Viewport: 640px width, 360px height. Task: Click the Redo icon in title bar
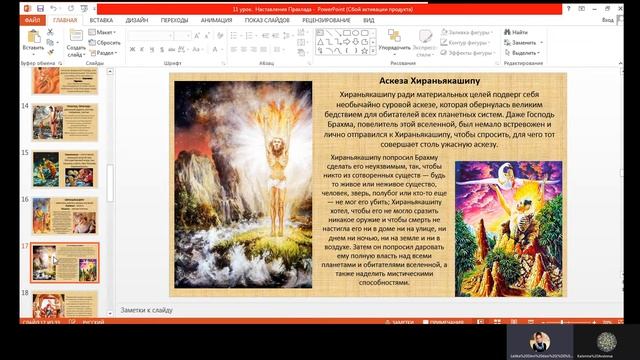(71, 9)
